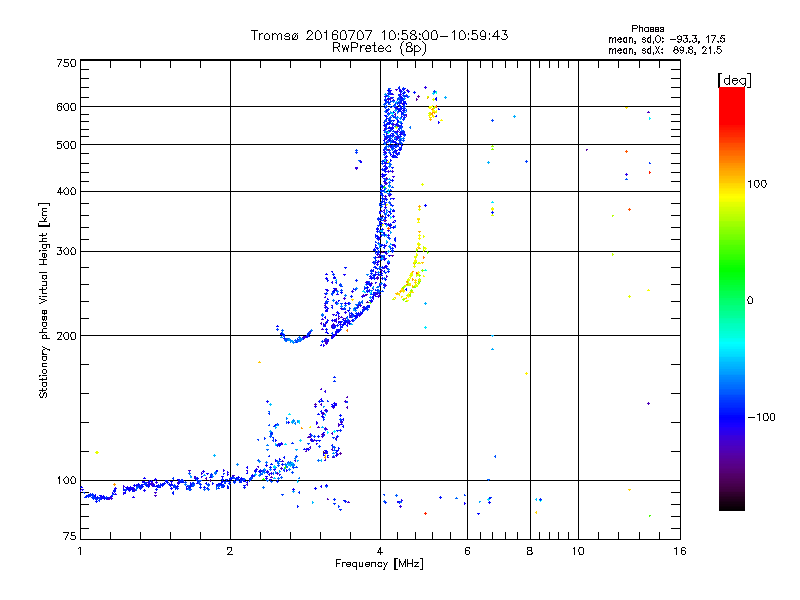Click the Frequency [MHz] axis label

pyautogui.click(x=379, y=564)
